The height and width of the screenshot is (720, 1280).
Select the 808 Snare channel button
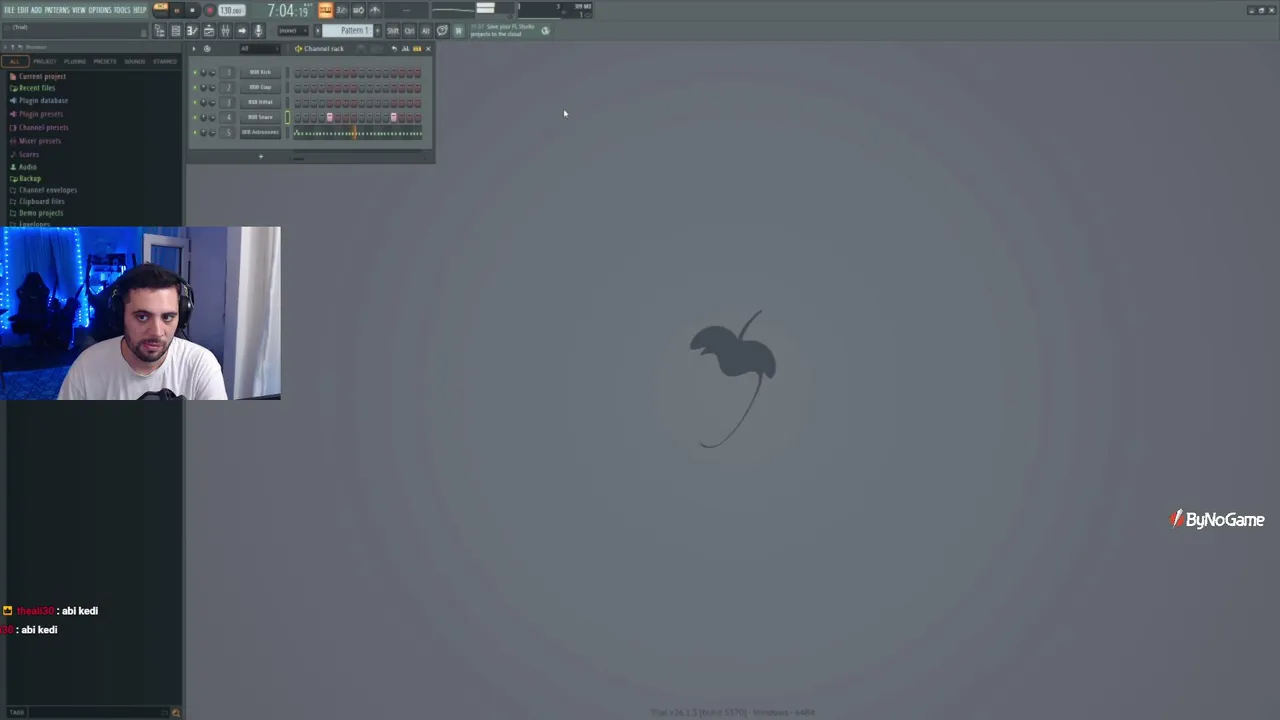(x=260, y=117)
